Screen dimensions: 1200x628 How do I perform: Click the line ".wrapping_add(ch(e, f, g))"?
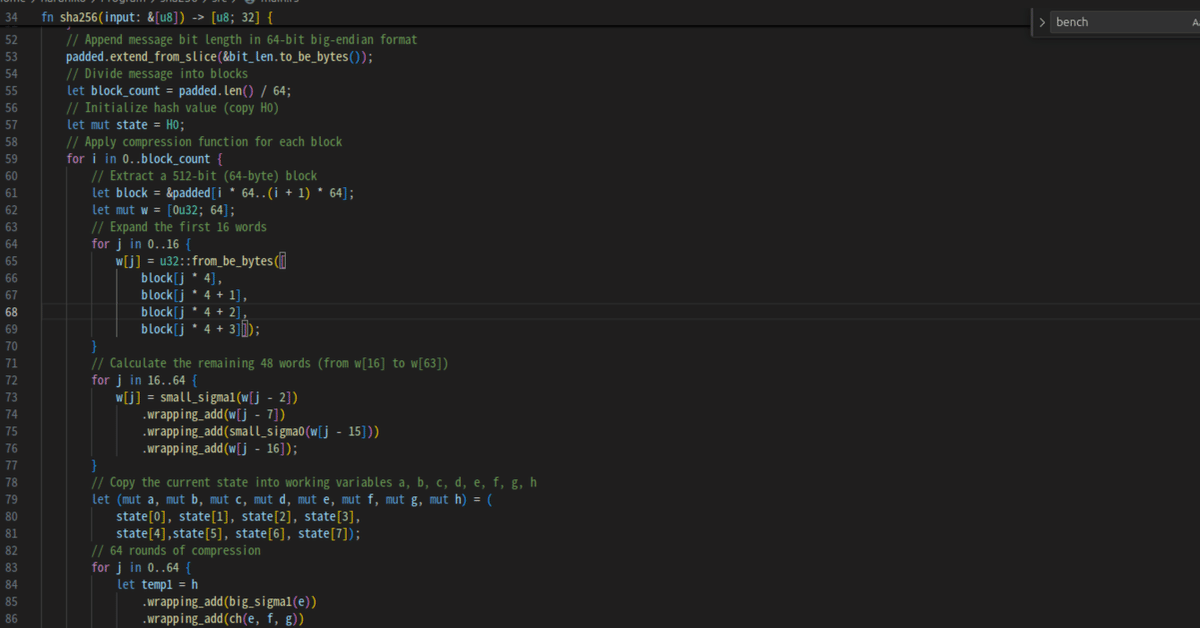tap(223, 619)
